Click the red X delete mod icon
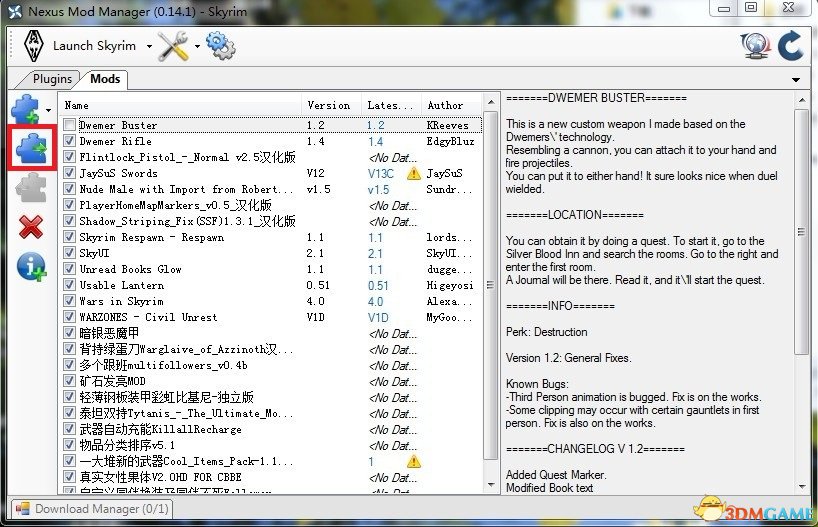The image size is (818, 527). point(31,227)
